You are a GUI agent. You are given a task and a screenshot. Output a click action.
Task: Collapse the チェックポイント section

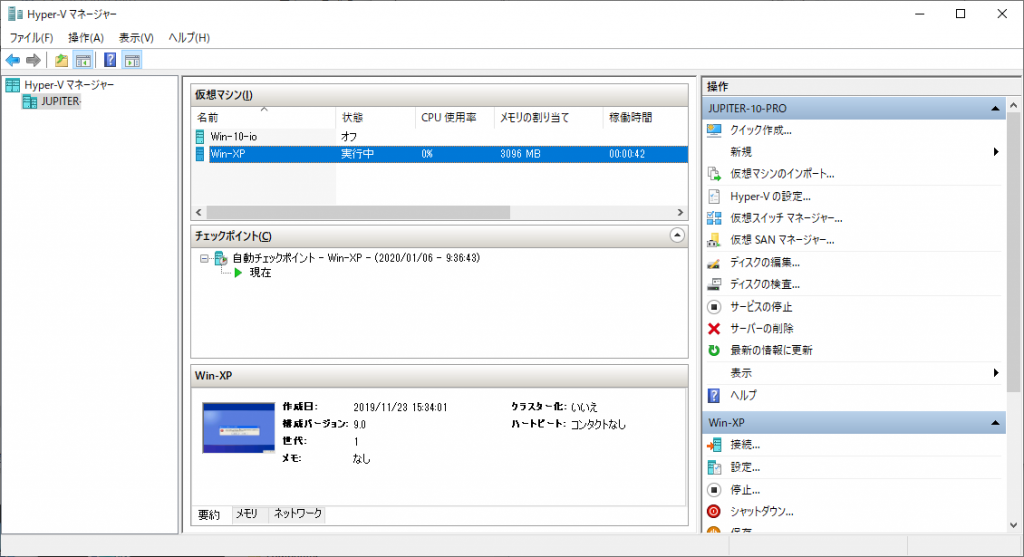(677, 236)
